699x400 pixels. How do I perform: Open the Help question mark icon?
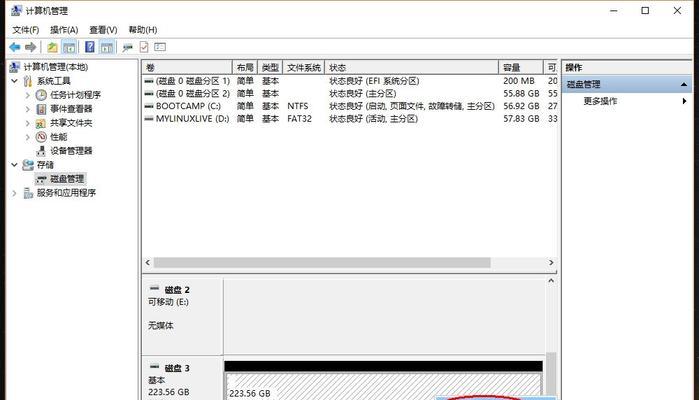click(90, 46)
